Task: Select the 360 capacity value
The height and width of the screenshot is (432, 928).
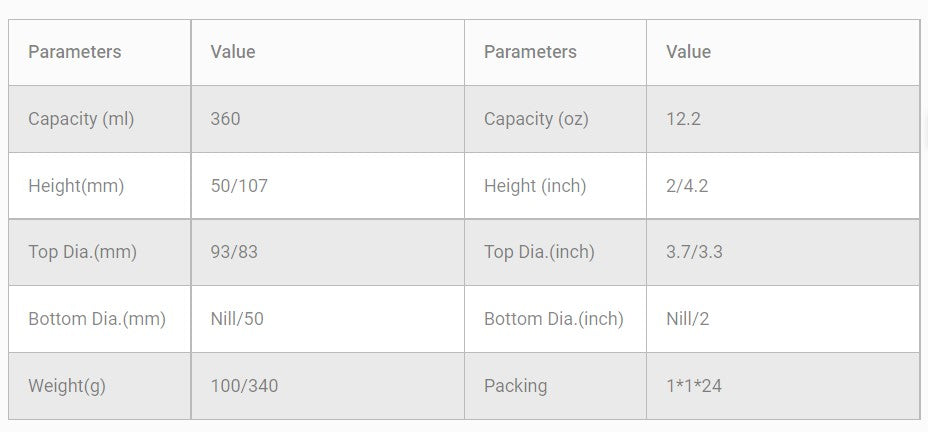Action: 226,119
